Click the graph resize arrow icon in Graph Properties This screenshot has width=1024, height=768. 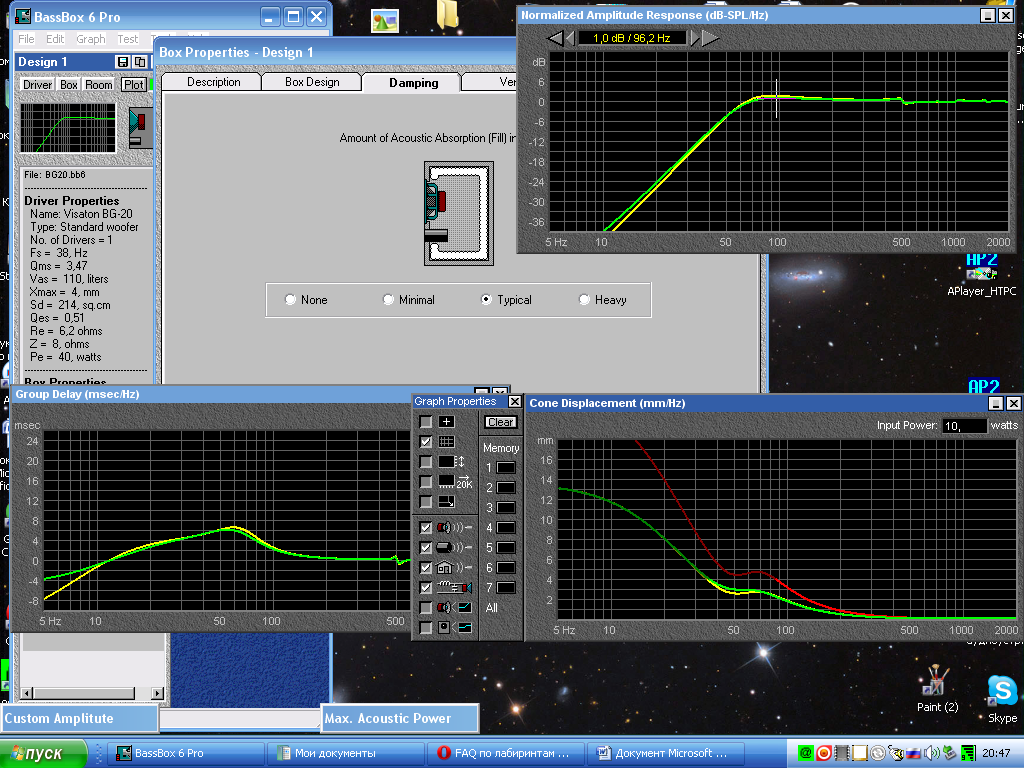(447, 502)
